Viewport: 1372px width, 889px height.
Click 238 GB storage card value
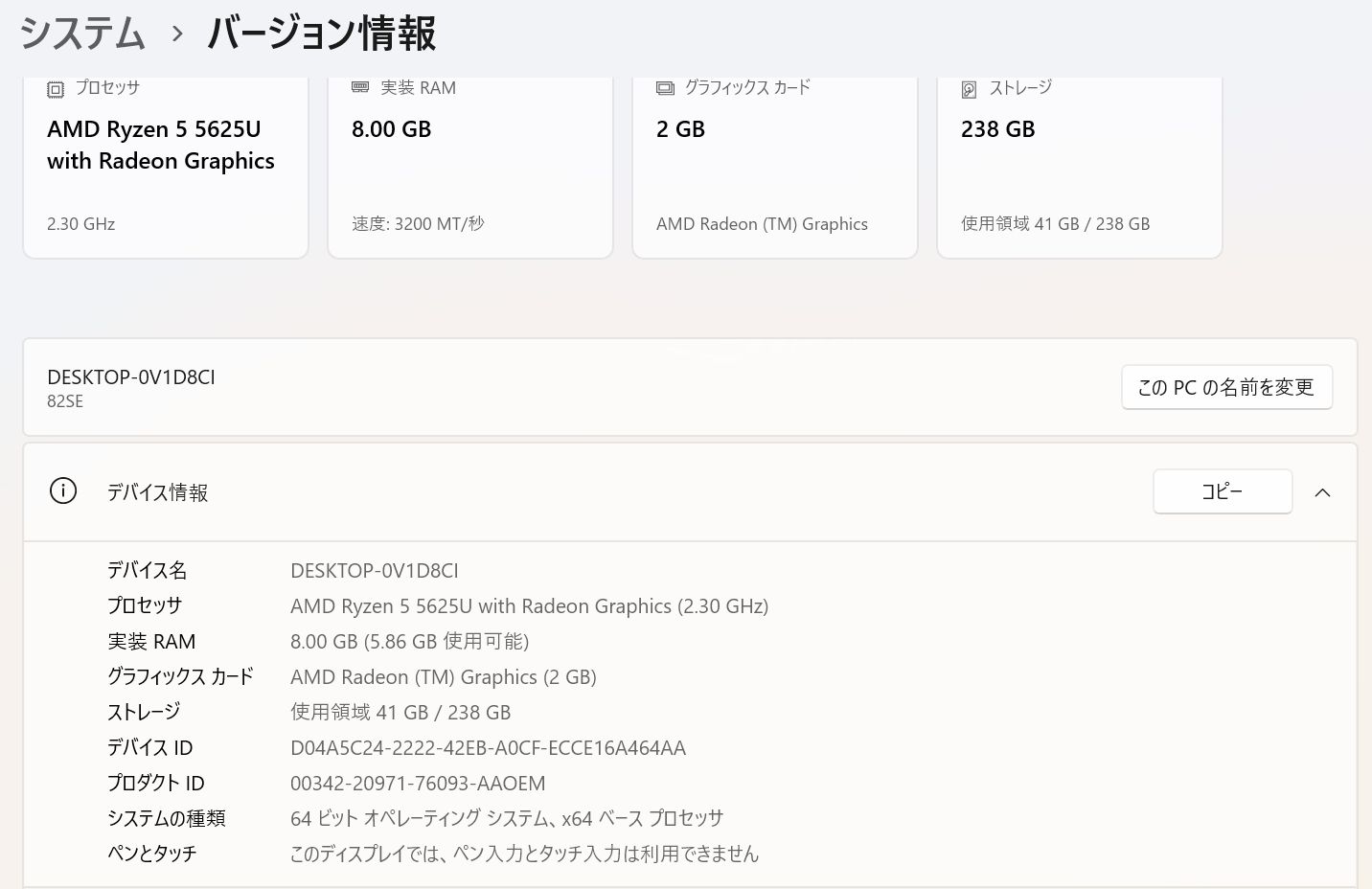[x=998, y=129]
